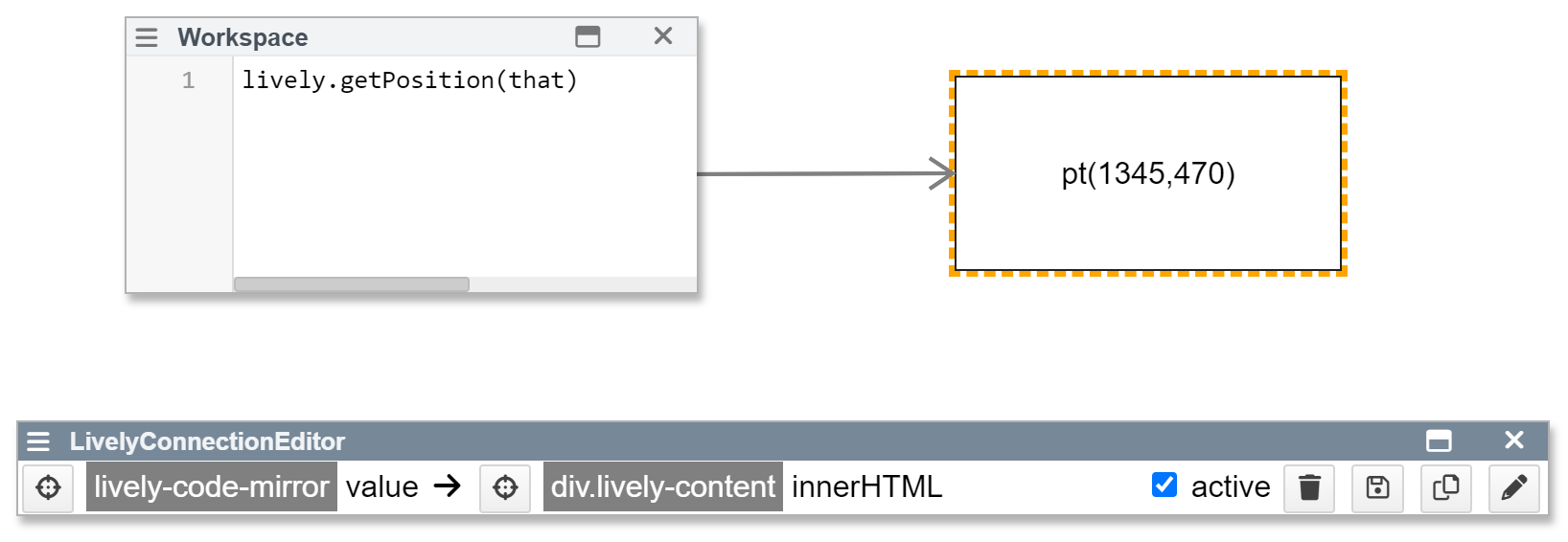Close the LivelyConnectionEditor window
1568x542 pixels.
click(1514, 440)
